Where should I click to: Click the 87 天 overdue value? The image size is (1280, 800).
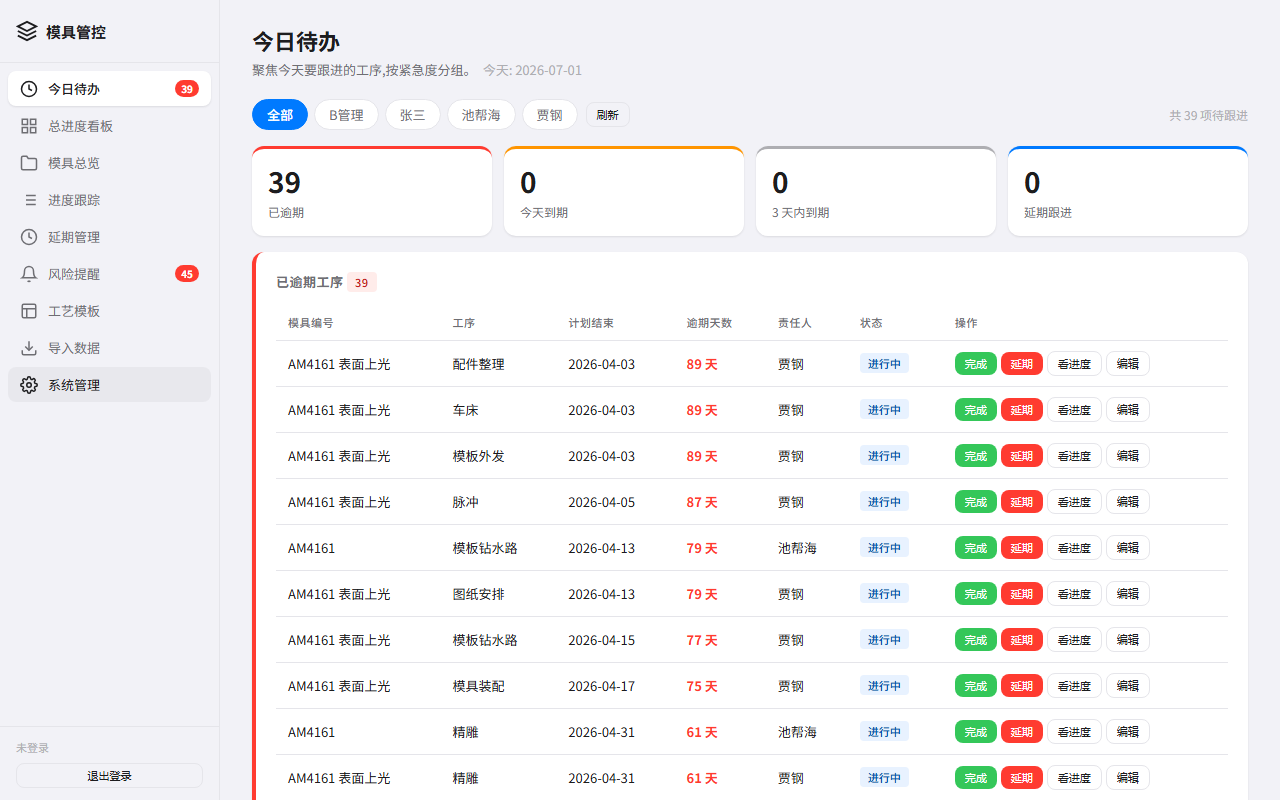(x=702, y=502)
